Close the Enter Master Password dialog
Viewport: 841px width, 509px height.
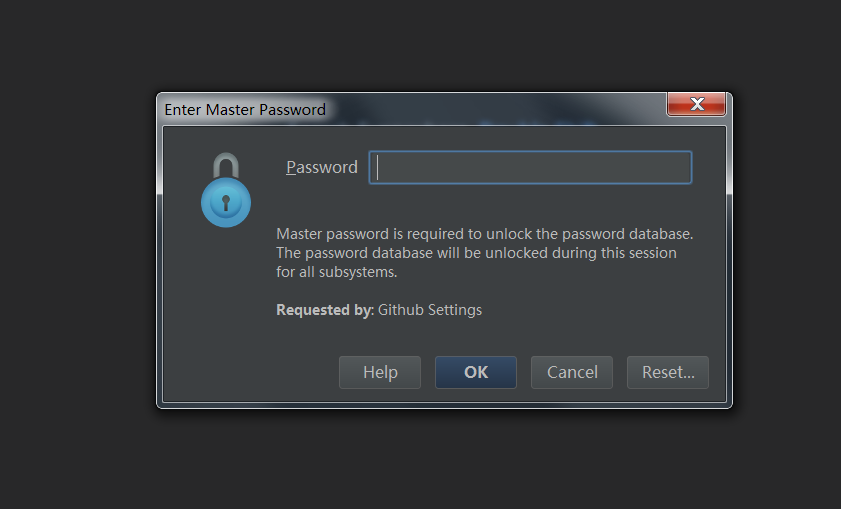tap(696, 104)
